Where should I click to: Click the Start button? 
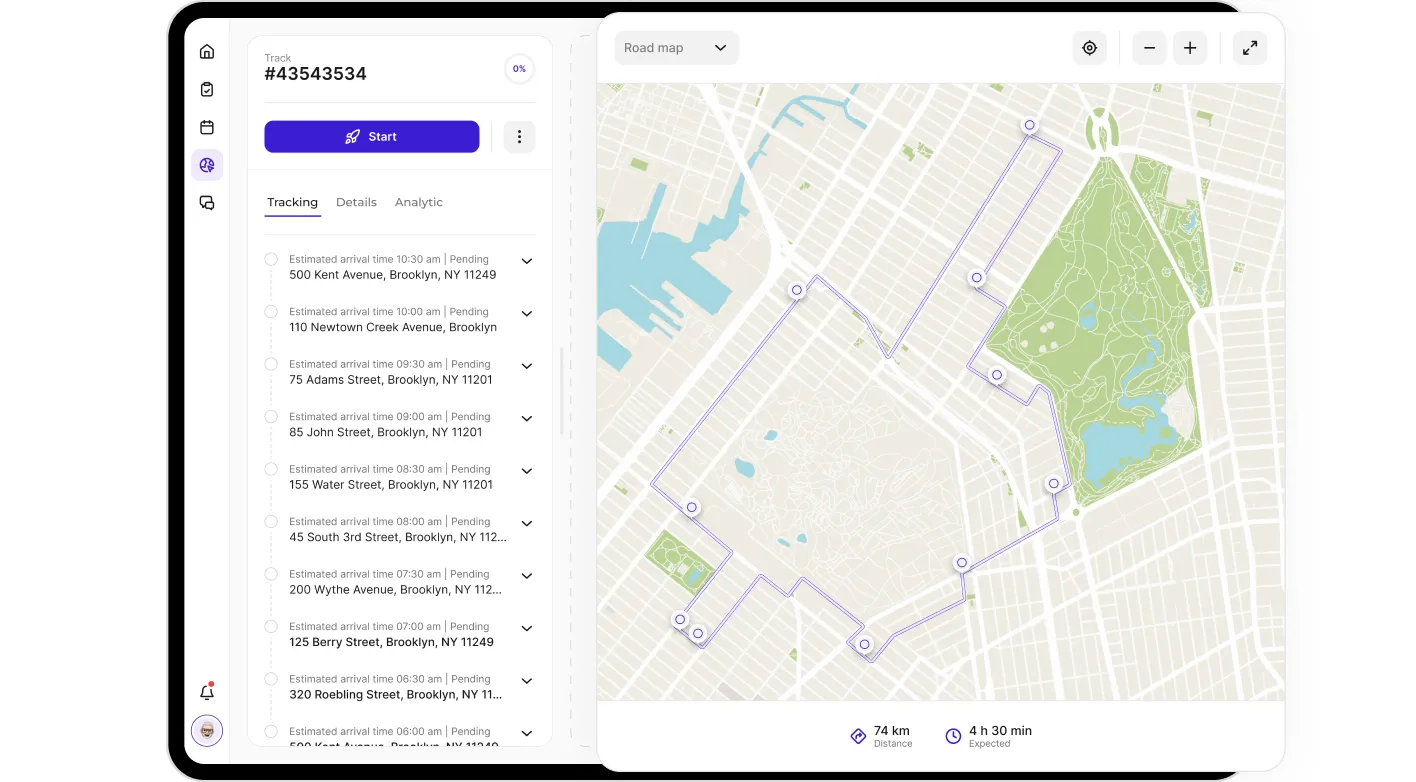(x=372, y=137)
